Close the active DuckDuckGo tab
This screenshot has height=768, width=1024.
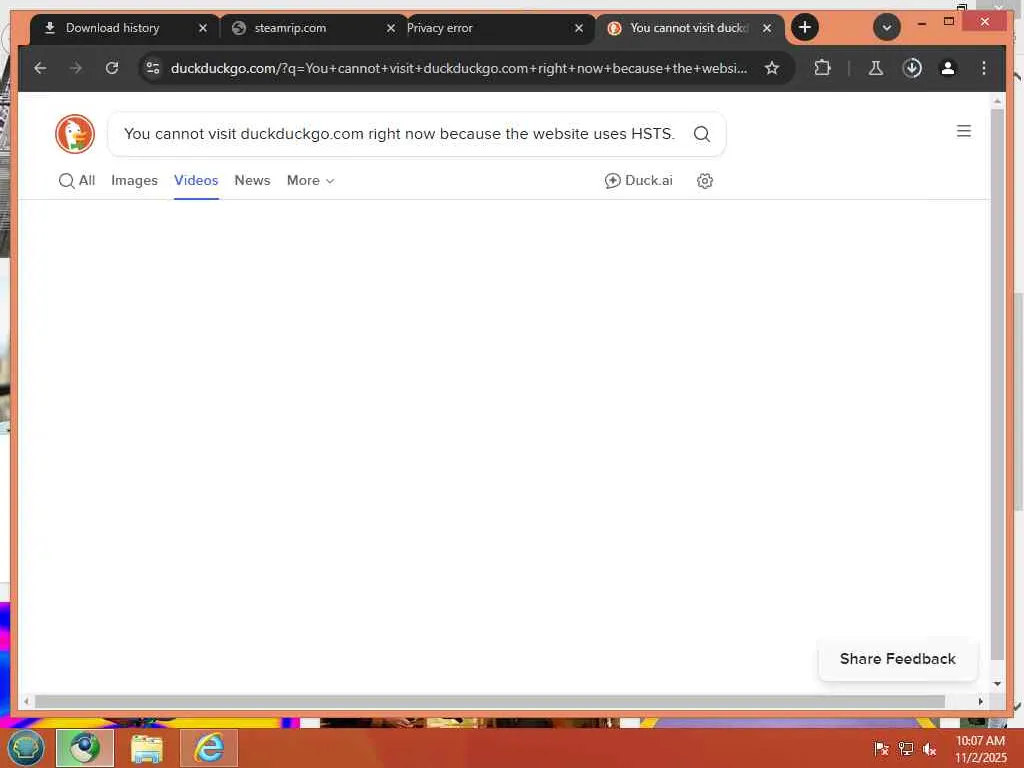coord(767,28)
